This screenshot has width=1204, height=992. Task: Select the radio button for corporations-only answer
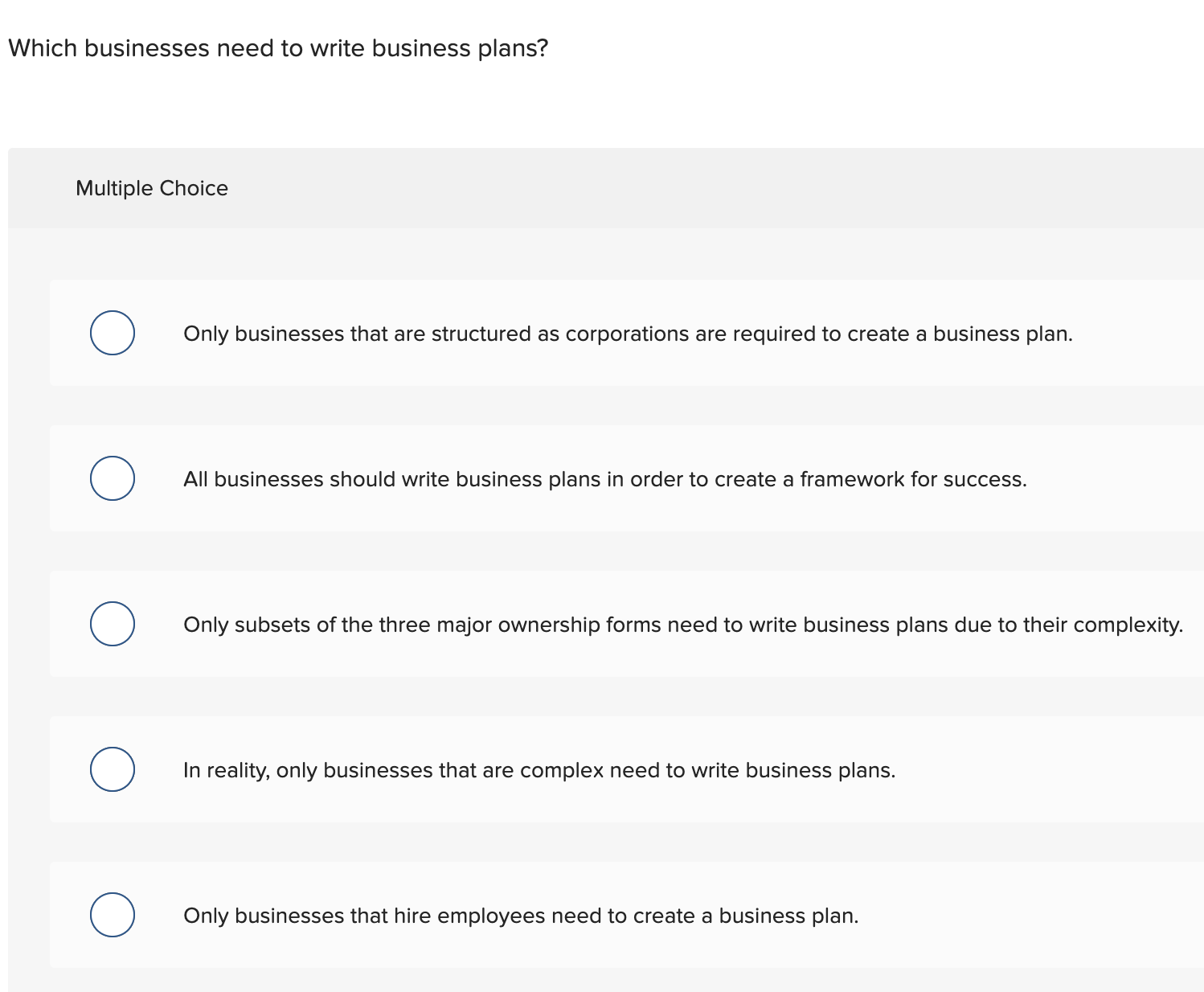coord(113,333)
